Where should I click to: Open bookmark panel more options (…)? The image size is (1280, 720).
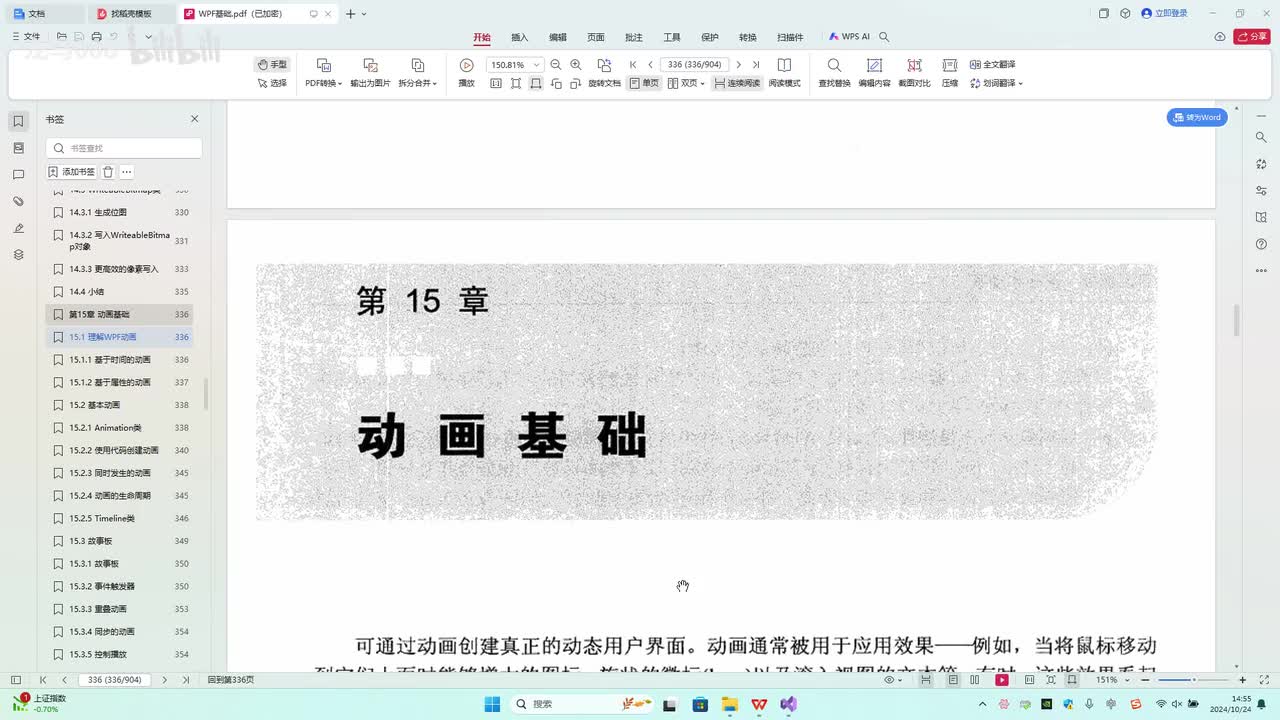[x=126, y=172]
